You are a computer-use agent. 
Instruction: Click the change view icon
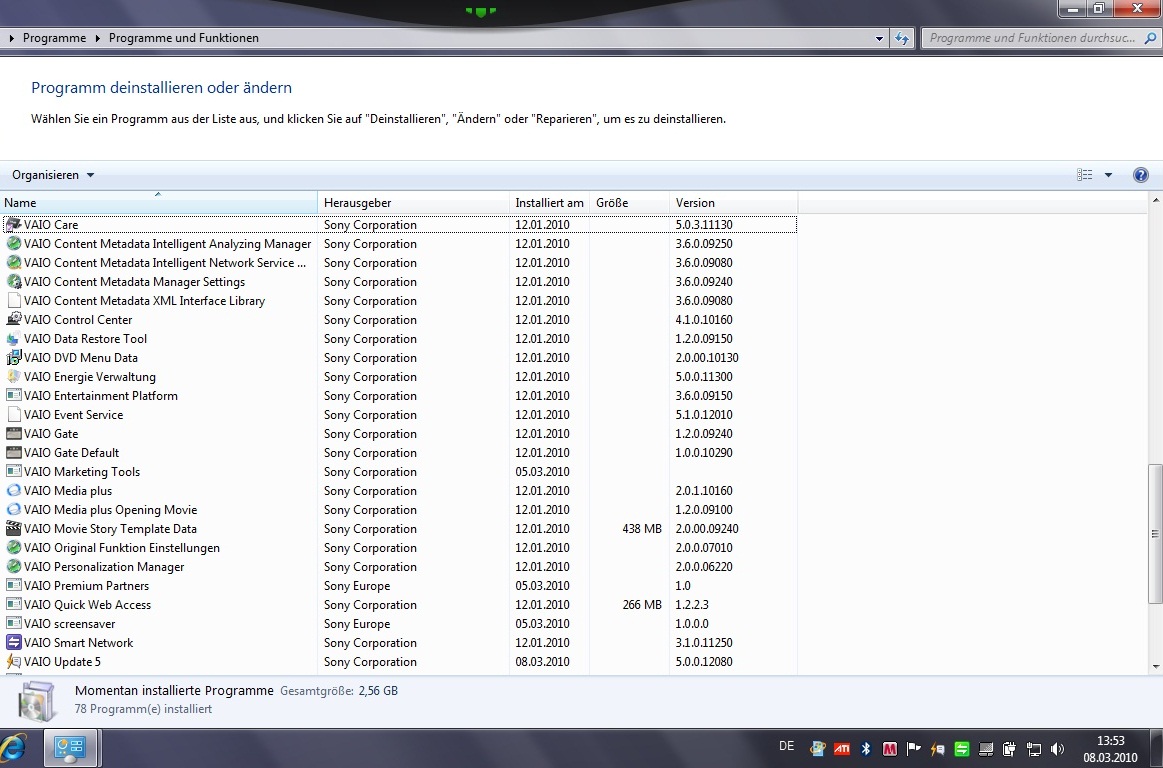[x=1084, y=175]
